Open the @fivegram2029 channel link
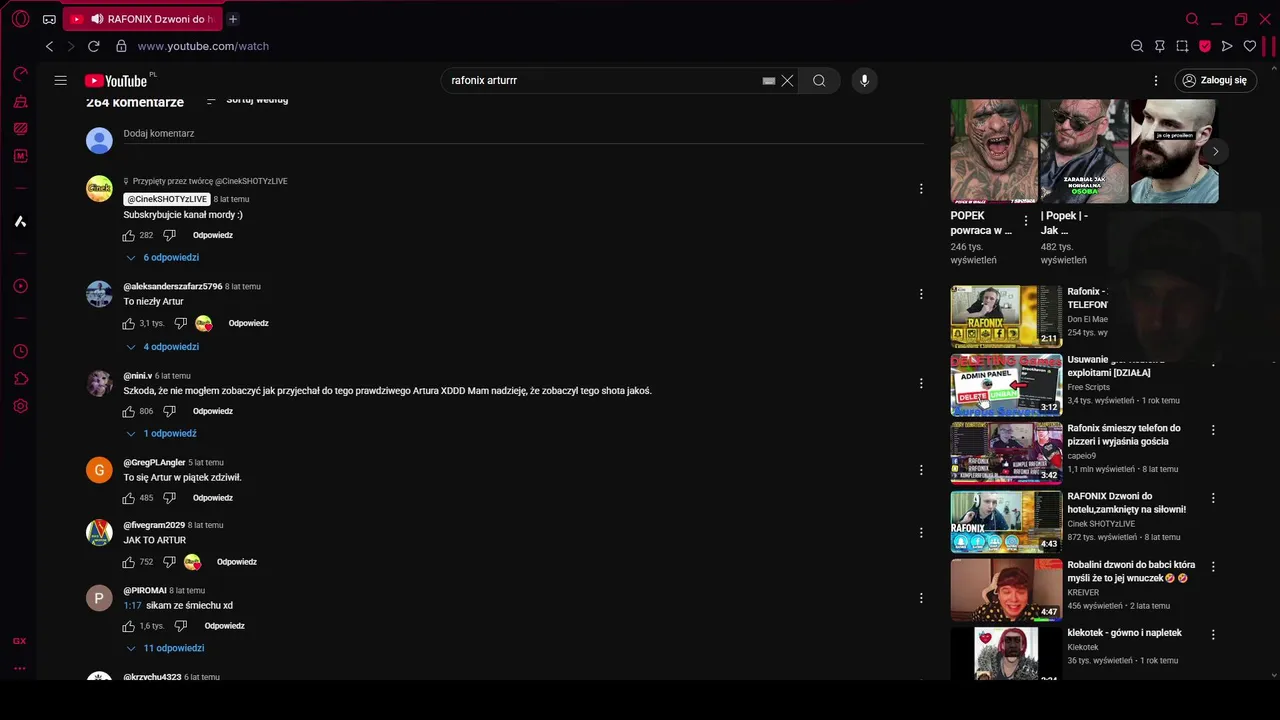Image resolution: width=1280 pixels, height=720 pixels. pyautogui.click(x=154, y=525)
